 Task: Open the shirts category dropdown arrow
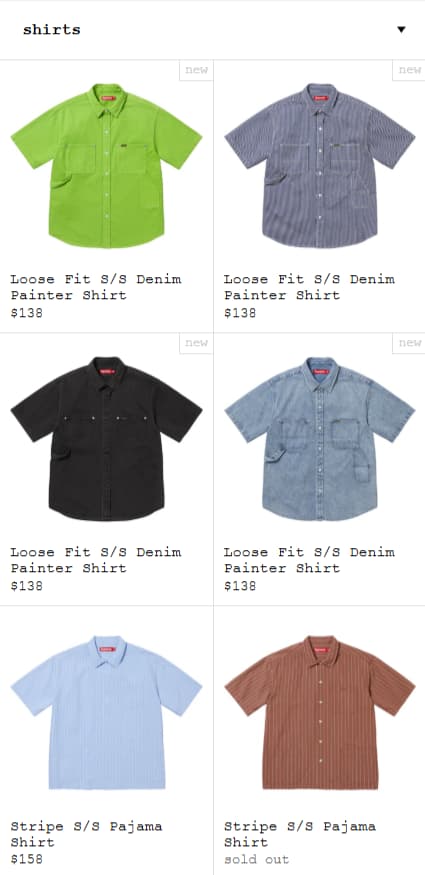click(401, 30)
